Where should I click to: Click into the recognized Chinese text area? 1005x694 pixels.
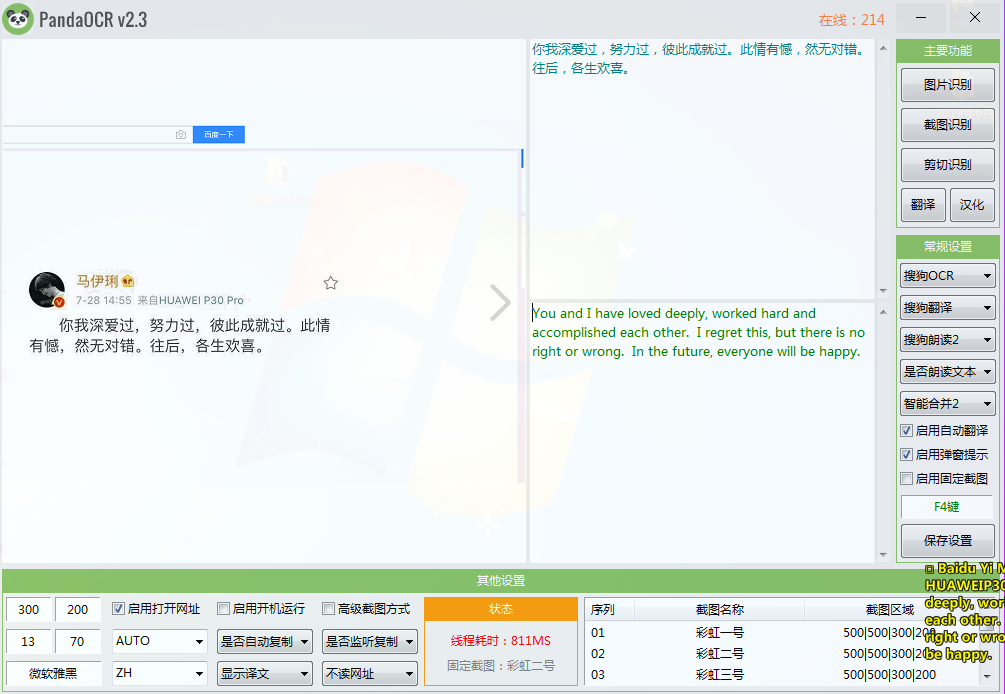point(702,168)
